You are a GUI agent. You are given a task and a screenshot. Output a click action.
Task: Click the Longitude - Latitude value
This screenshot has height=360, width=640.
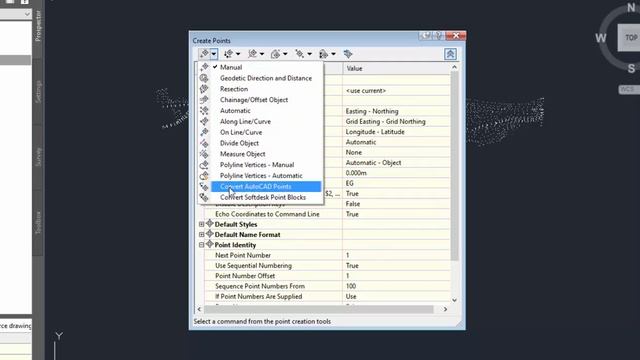(396, 132)
